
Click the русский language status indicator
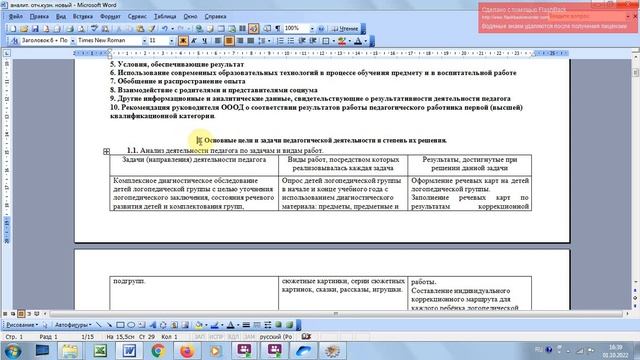(x=276, y=337)
